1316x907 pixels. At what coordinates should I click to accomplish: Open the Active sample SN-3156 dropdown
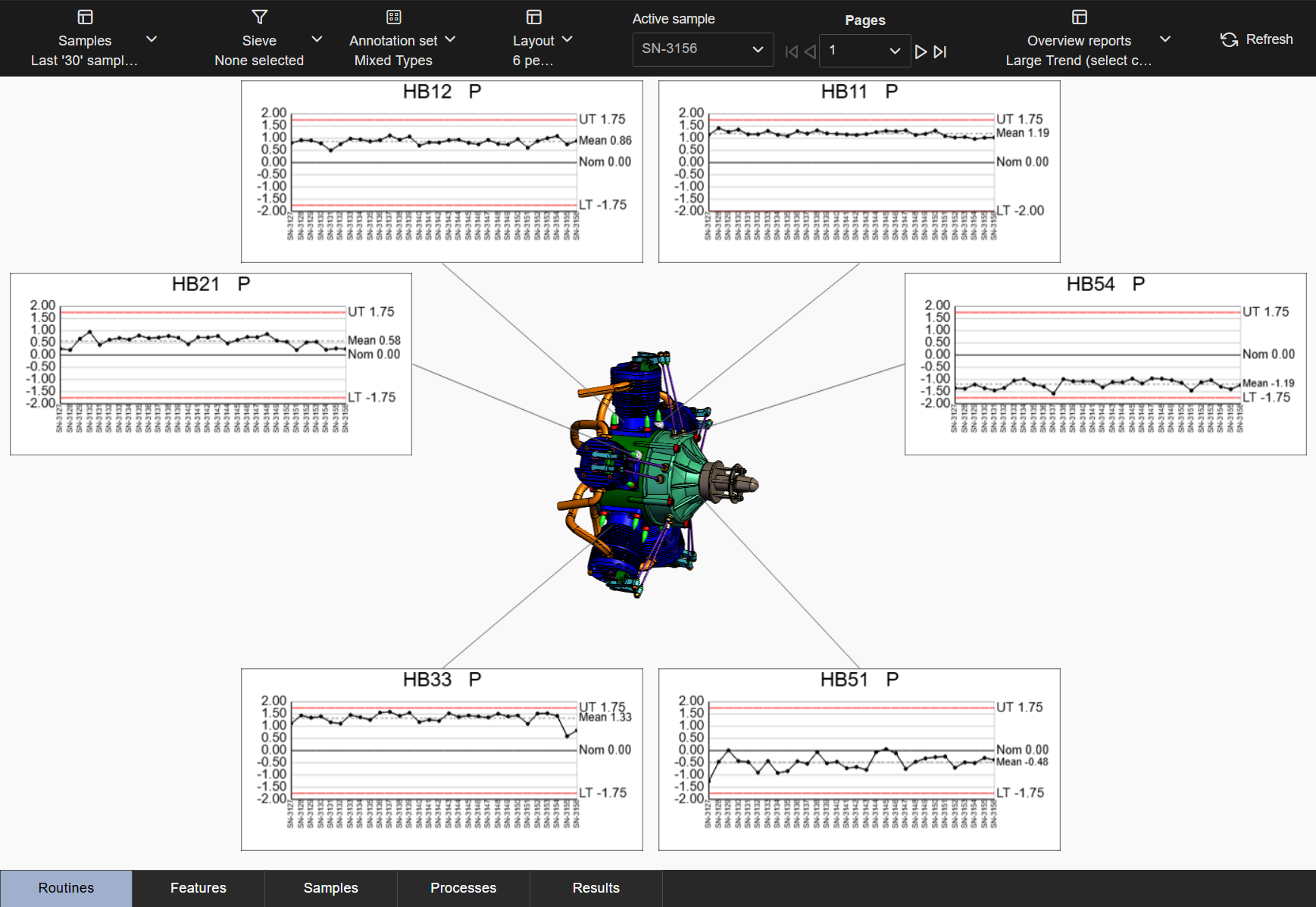702,49
